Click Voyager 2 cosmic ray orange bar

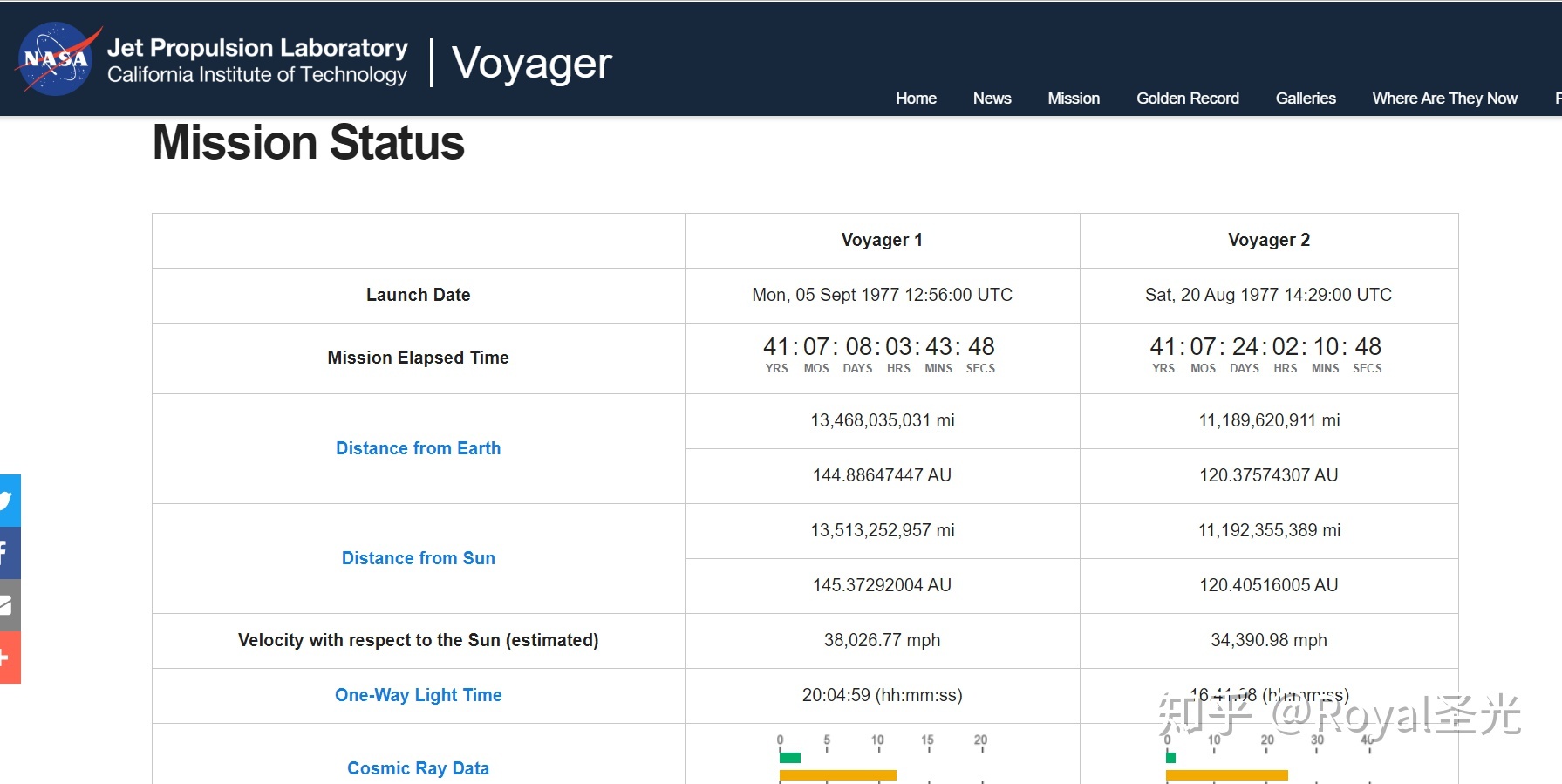click(1226, 775)
